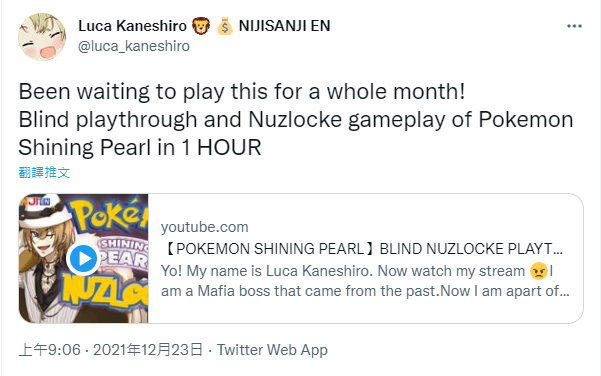Open the POKEMON SHINING PEARL card title
Viewport: 601px width, 376px height.
[362, 249]
